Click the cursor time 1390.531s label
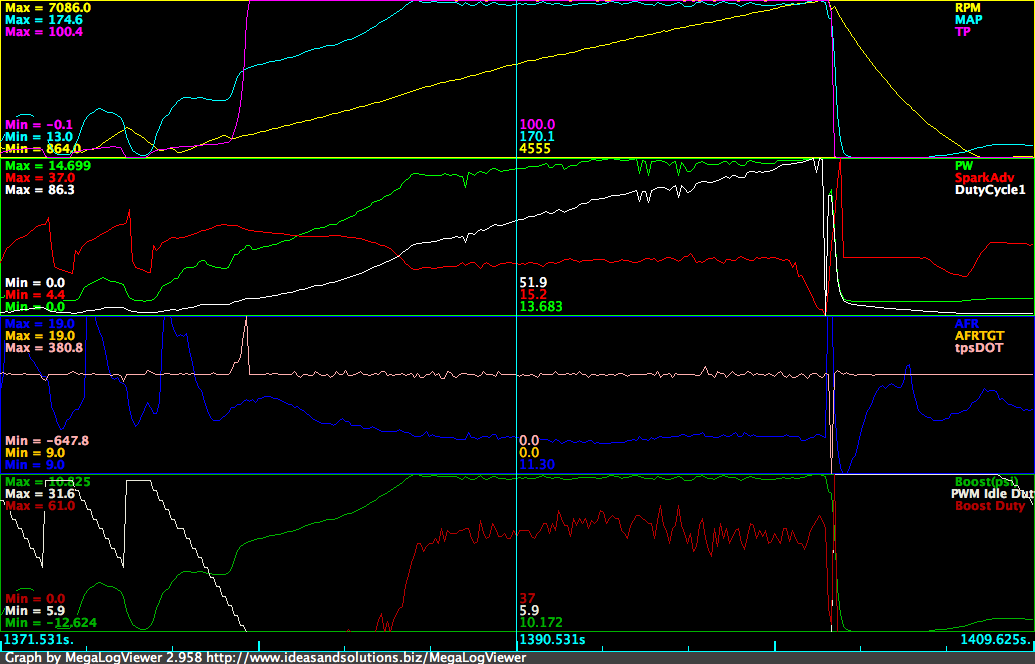 point(552,639)
